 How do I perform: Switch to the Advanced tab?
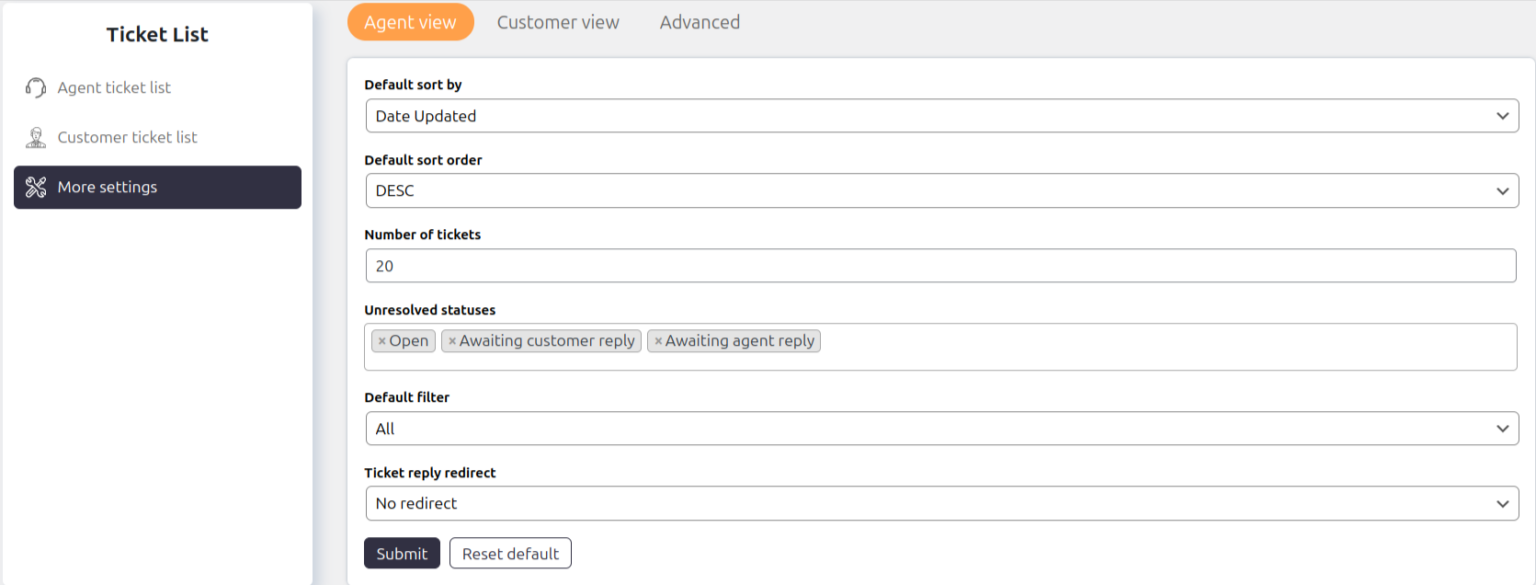[x=699, y=21]
